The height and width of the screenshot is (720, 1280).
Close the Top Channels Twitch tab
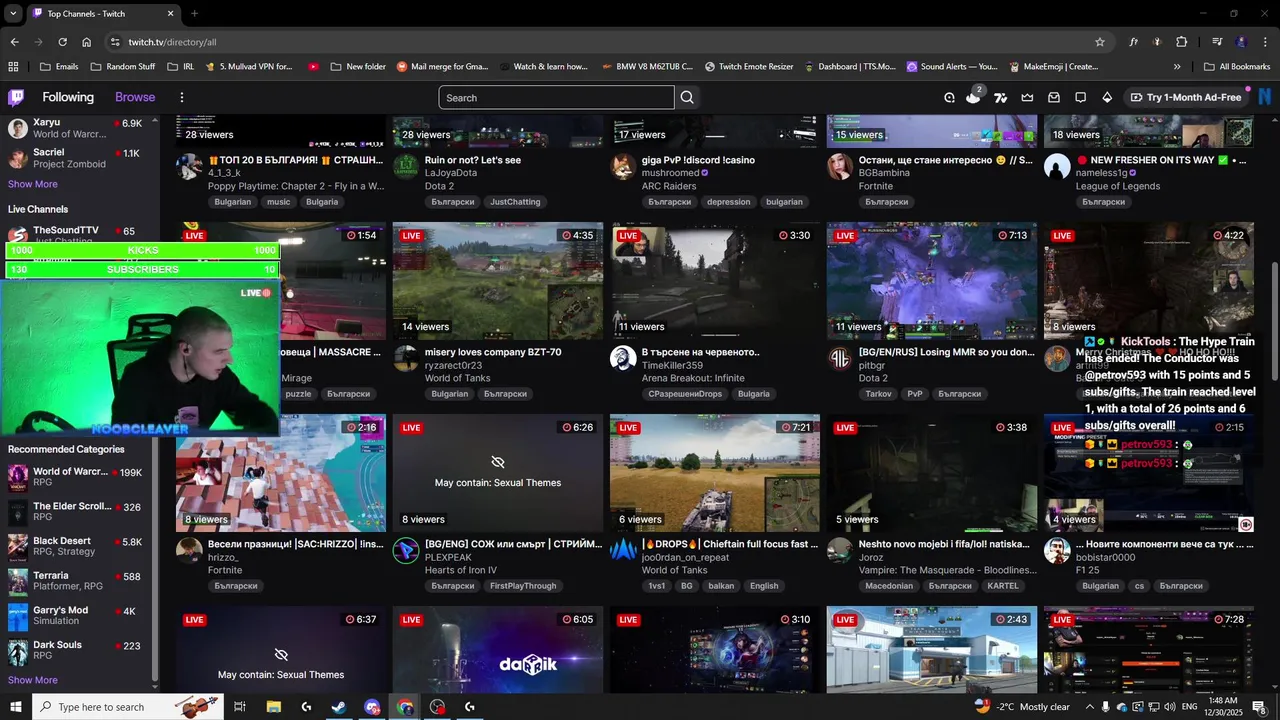click(170, 13)
